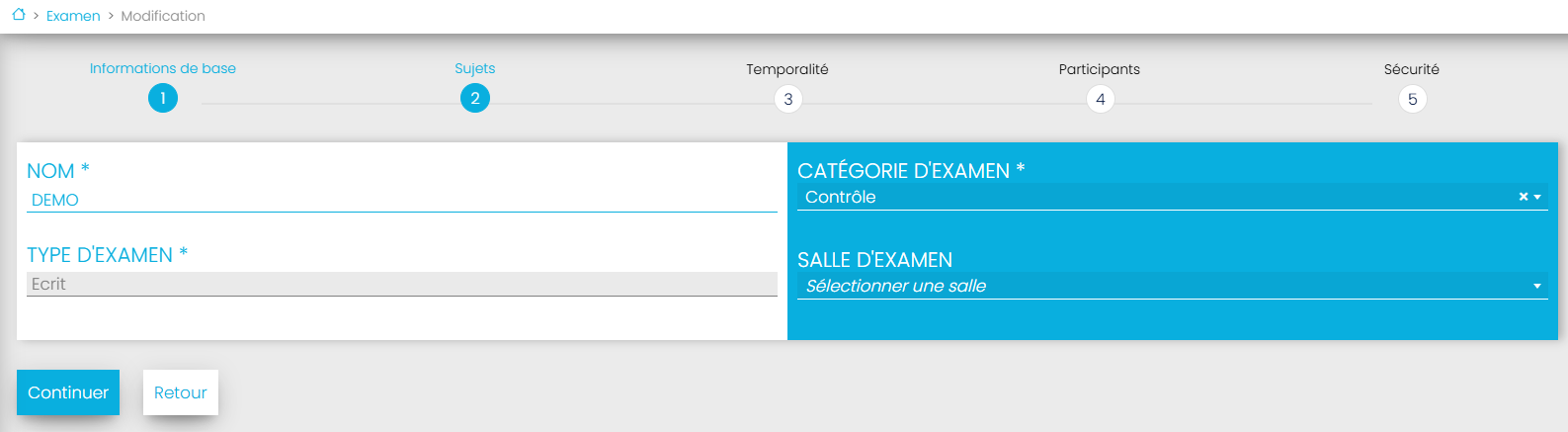Switch to the Sujets tab
The image size is (1568, 432).
click(x=475, y=68)
